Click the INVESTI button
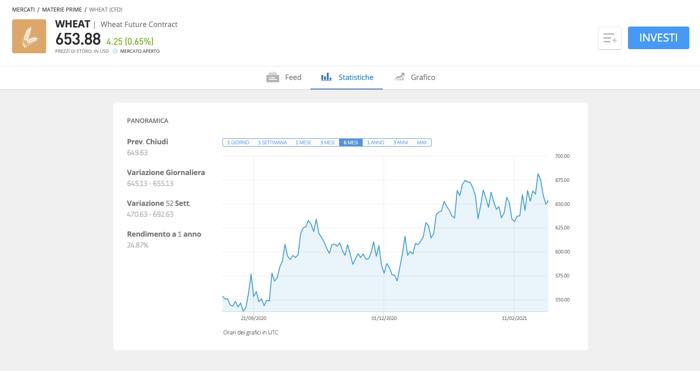Image resolution: width=700 pixels, height=371 pixels. pyautogui.click(x=658, y=38)
